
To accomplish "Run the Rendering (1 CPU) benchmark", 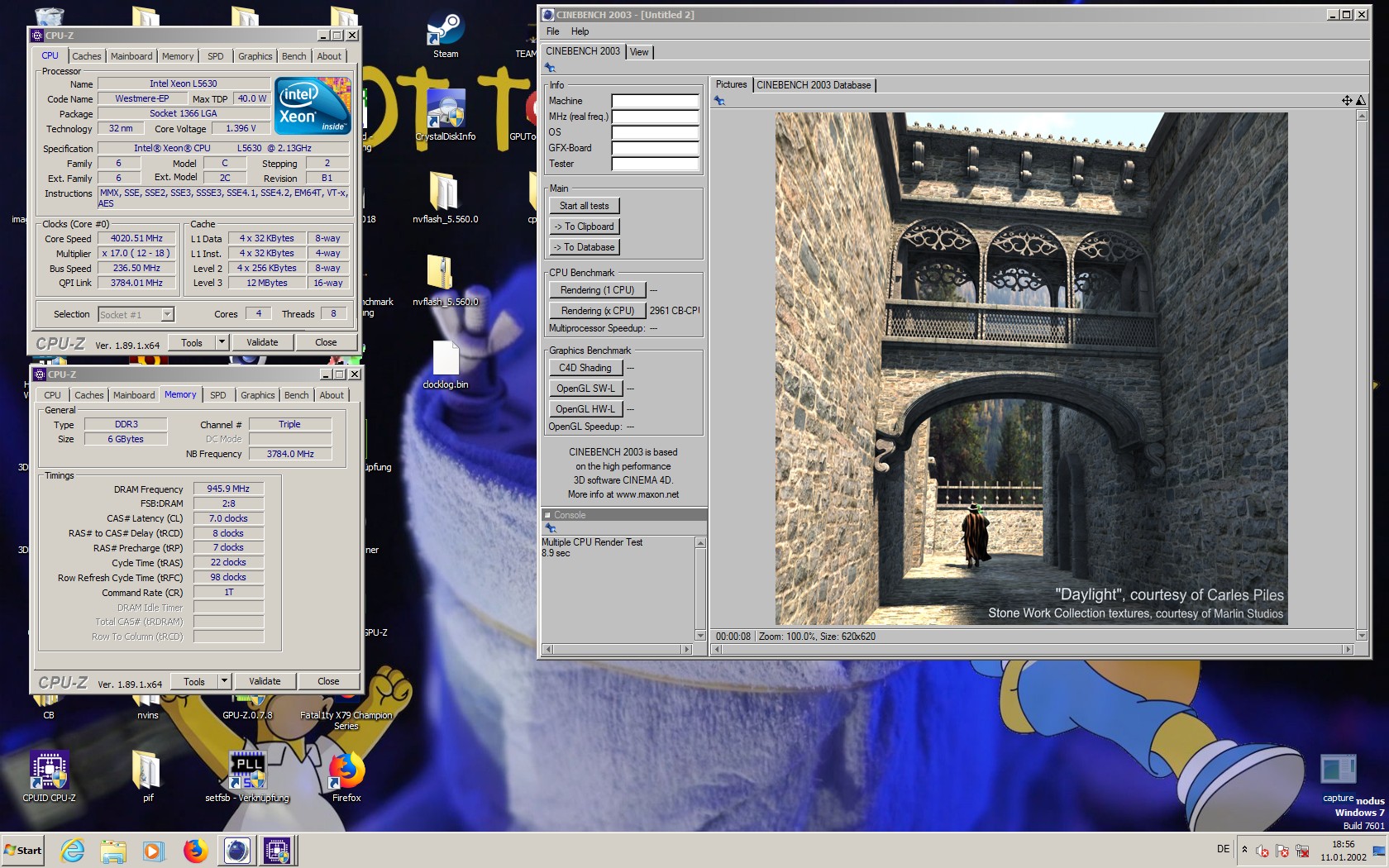I will click(597, 290).
